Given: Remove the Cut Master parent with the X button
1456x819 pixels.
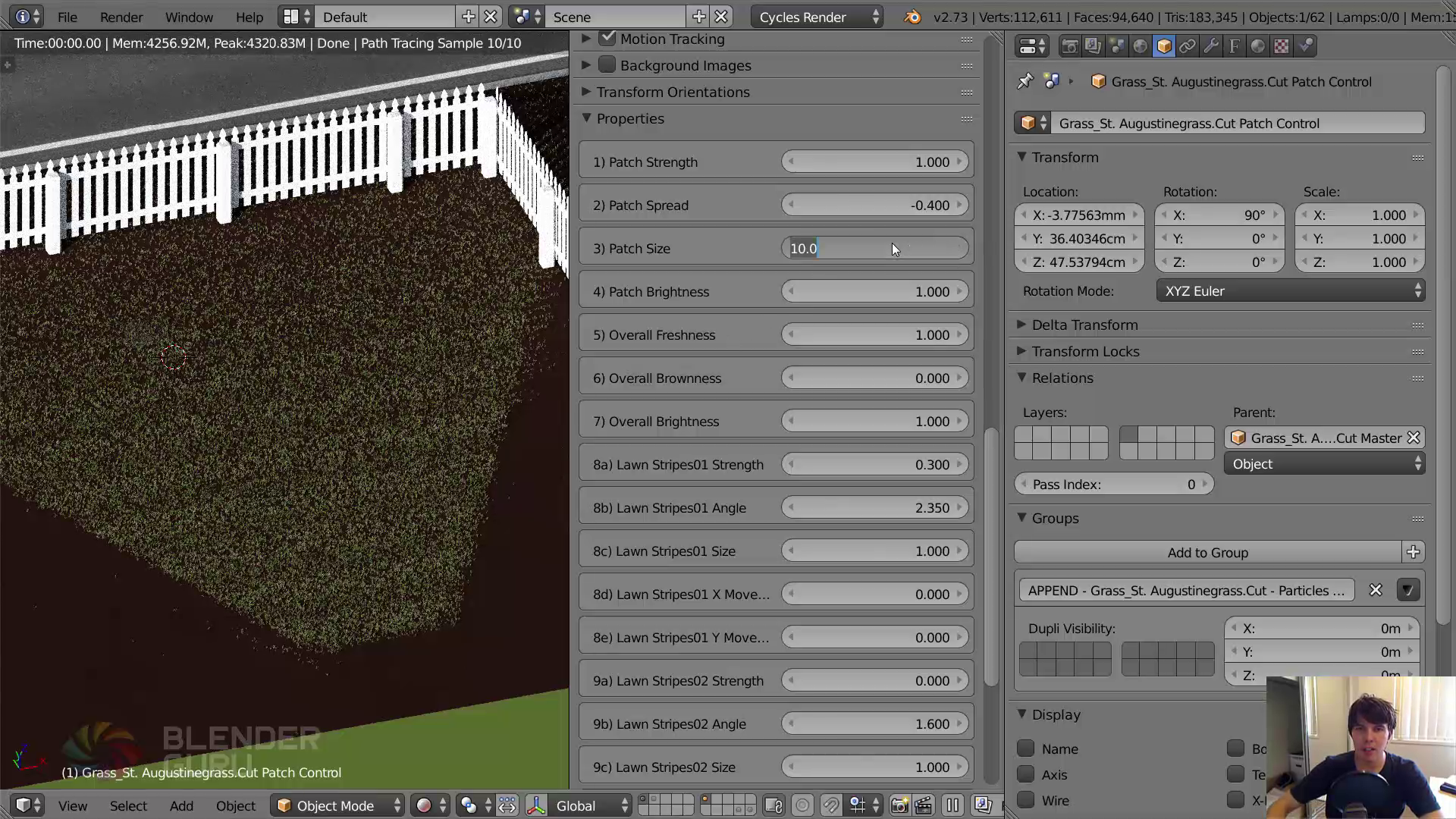Looking at the screenshot, I should click(1414, 438).
